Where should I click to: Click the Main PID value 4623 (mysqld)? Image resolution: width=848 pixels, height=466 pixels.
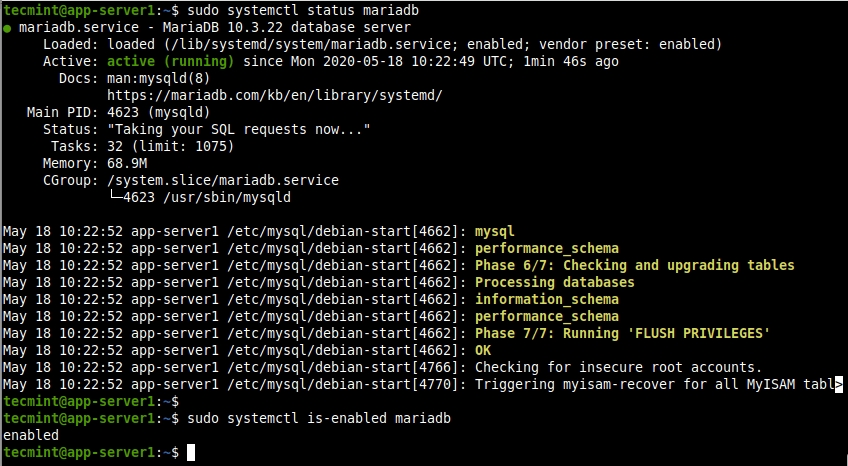pos(148,112)
